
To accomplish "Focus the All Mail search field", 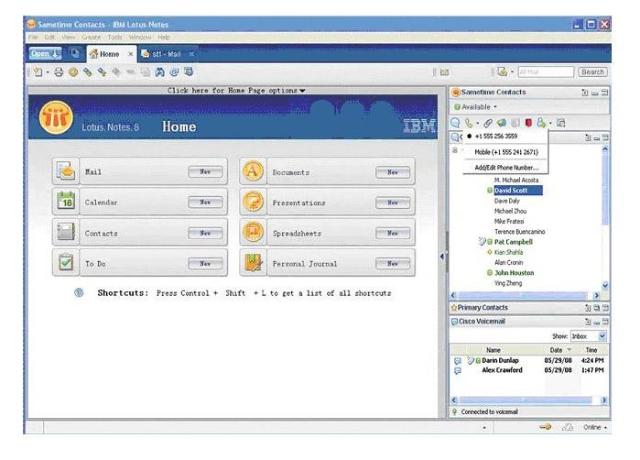I will tap(546, 72).
